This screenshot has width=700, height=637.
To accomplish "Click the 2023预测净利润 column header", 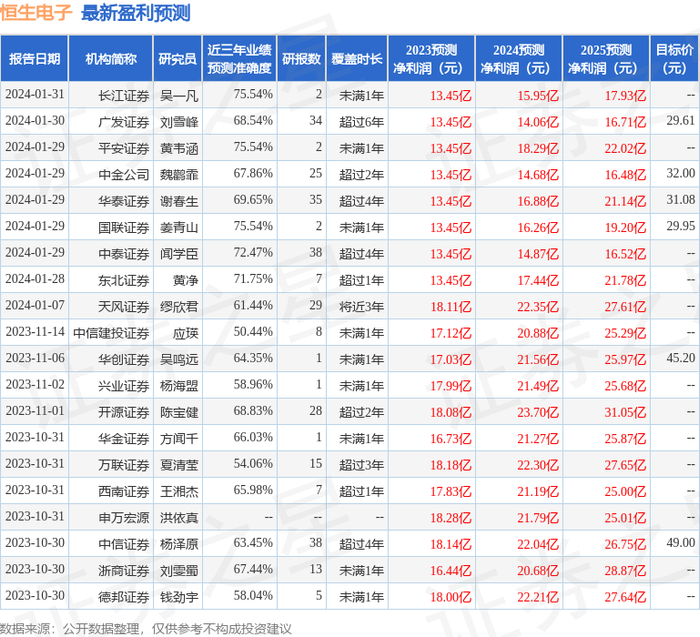I will tap(432, 59).
